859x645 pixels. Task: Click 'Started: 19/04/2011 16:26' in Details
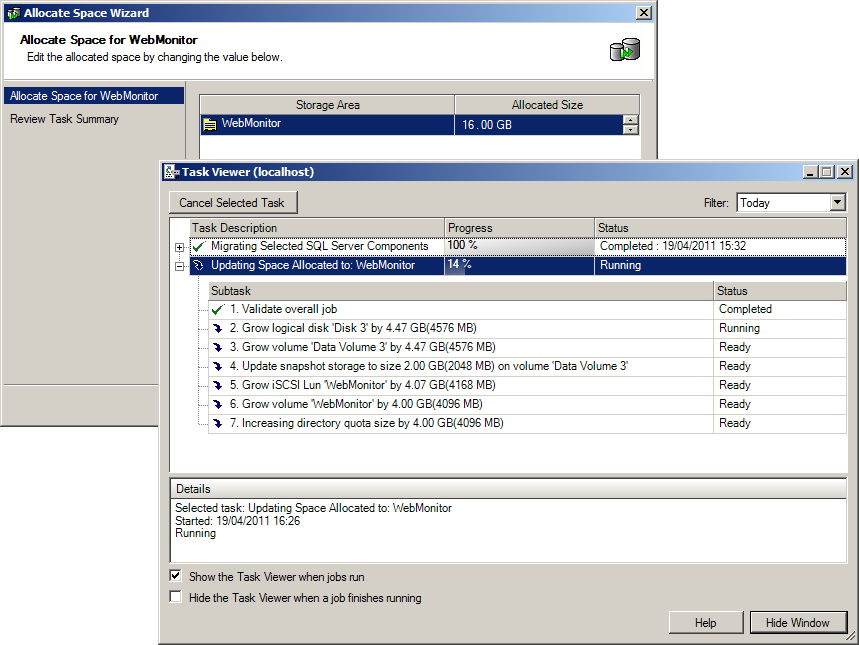(x=237, y=521)
